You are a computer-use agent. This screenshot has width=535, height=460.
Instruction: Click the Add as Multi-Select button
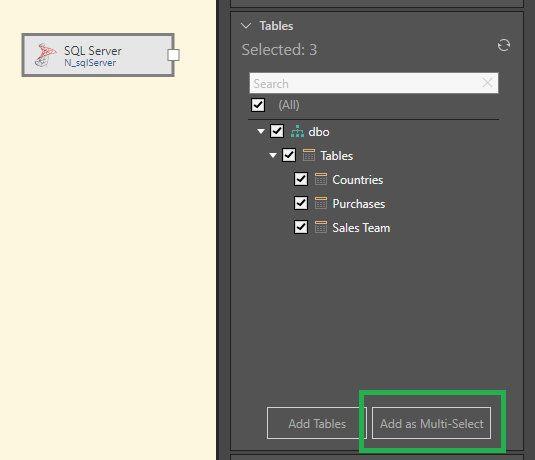click(x=431, y=423)
